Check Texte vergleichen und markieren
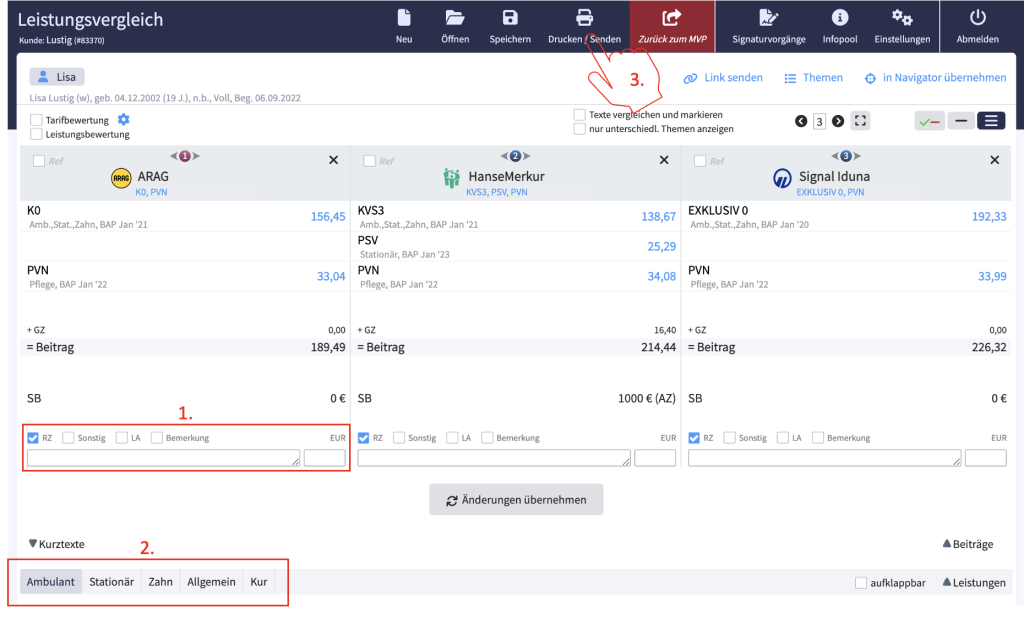 pos(579,115)
